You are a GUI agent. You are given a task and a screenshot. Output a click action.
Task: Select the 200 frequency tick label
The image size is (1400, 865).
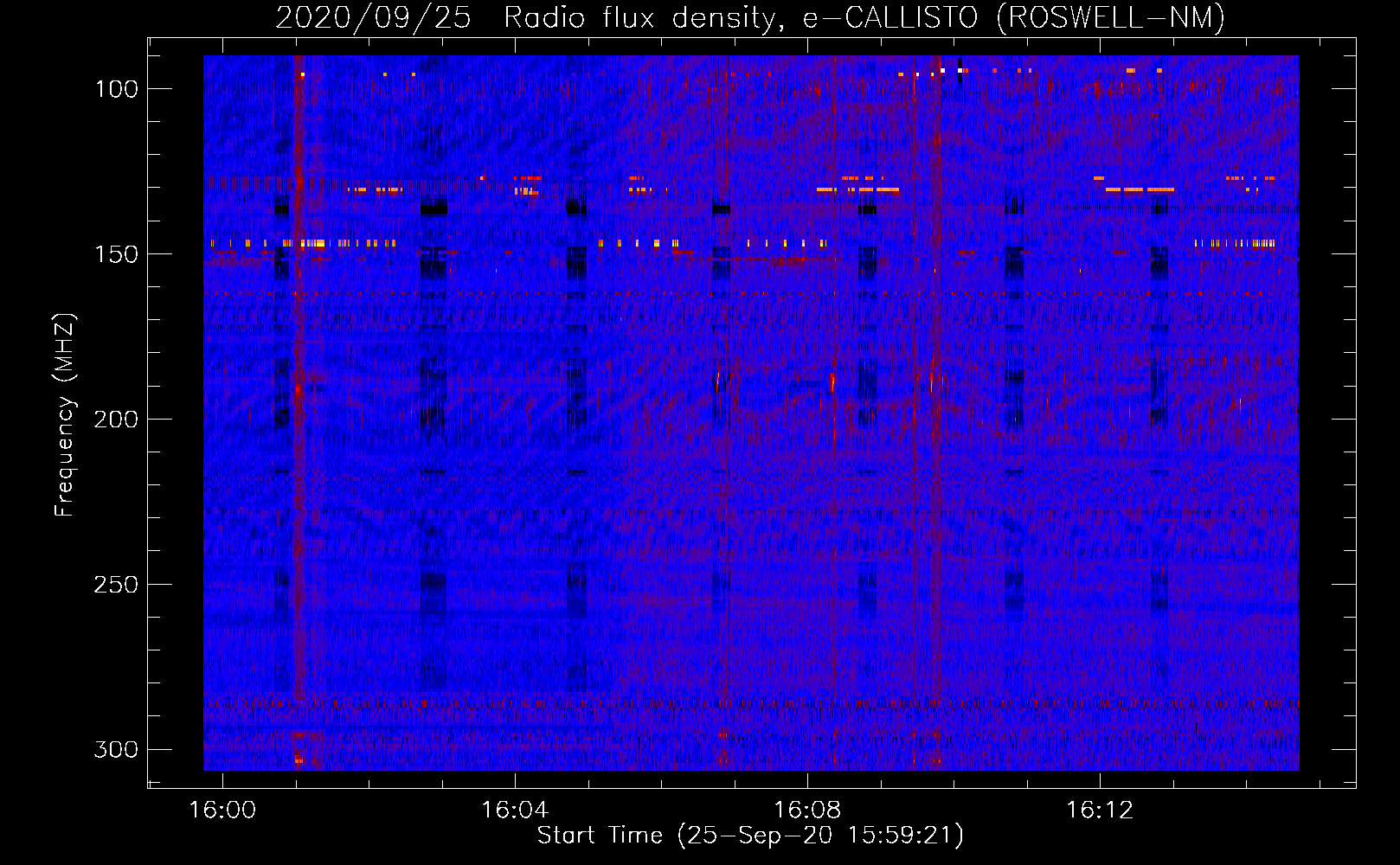[x=116, y=420]
